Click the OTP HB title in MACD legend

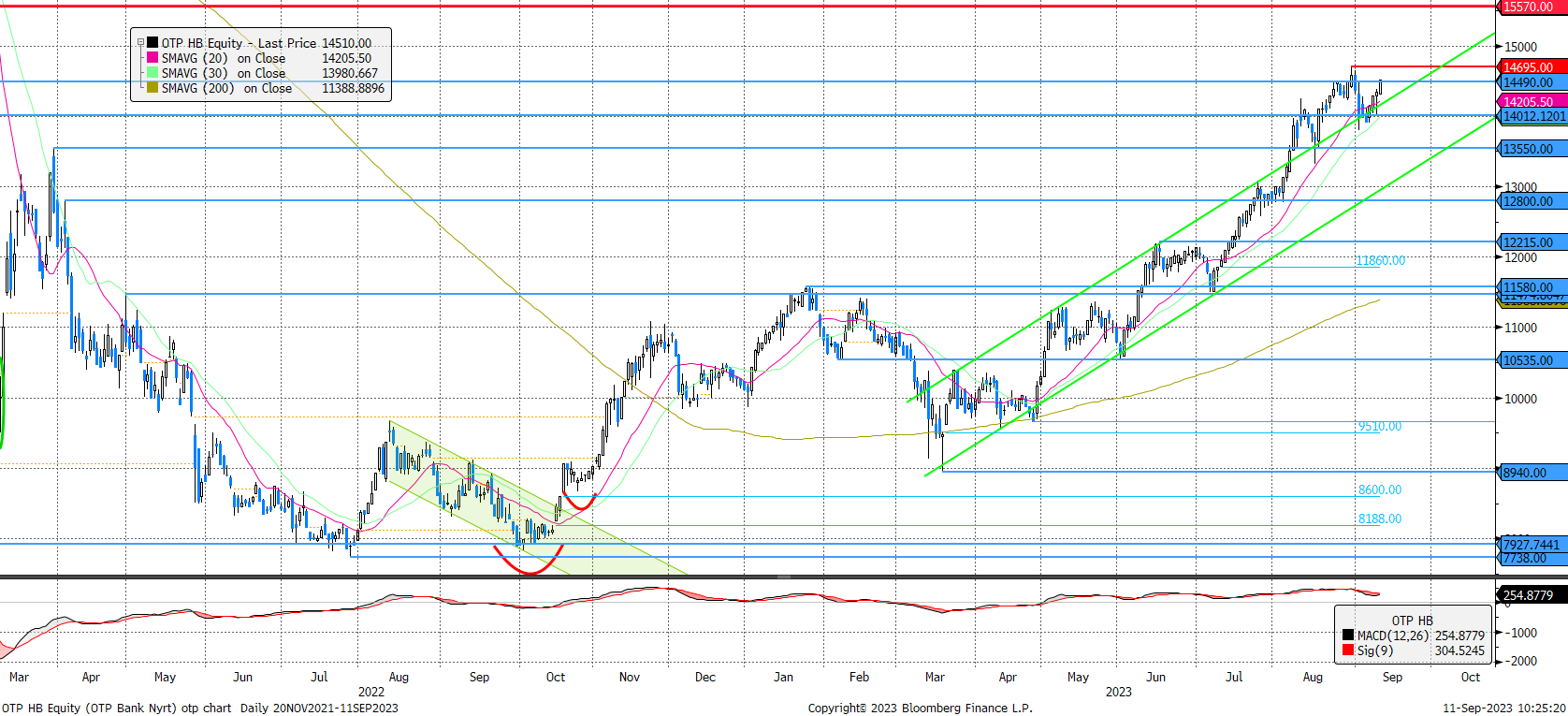[x=1412, y=621]
